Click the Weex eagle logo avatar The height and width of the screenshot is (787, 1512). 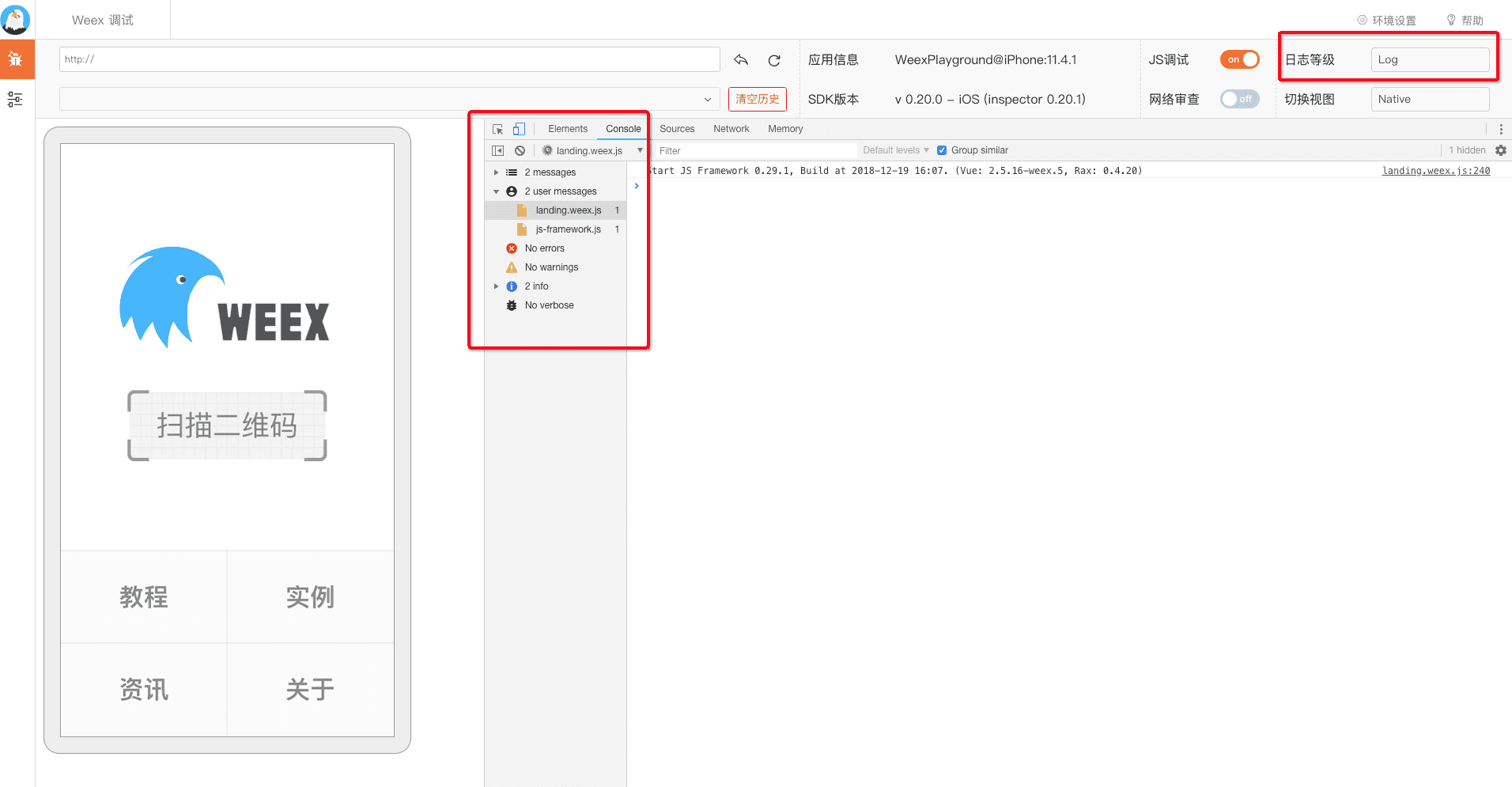point(16,20)
